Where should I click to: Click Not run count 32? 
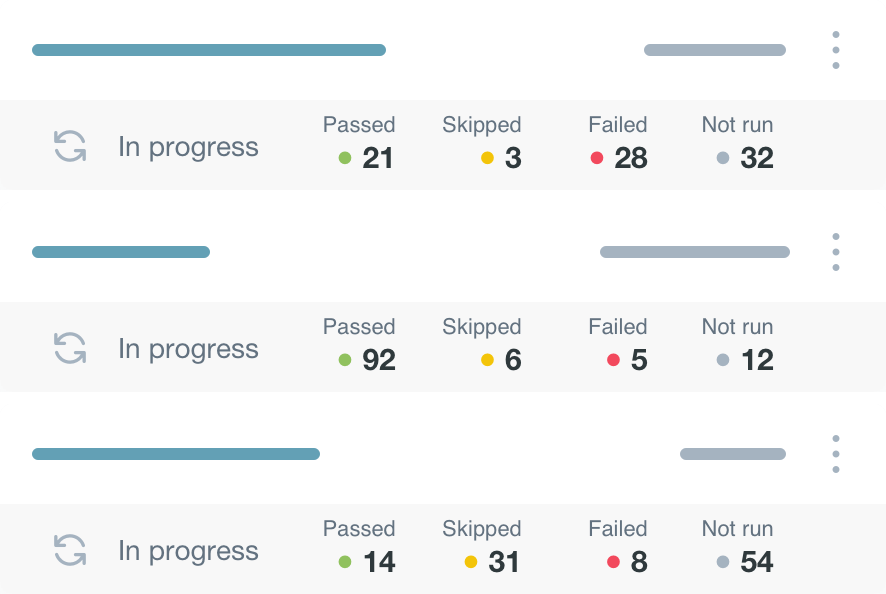[x=757, y=158]
